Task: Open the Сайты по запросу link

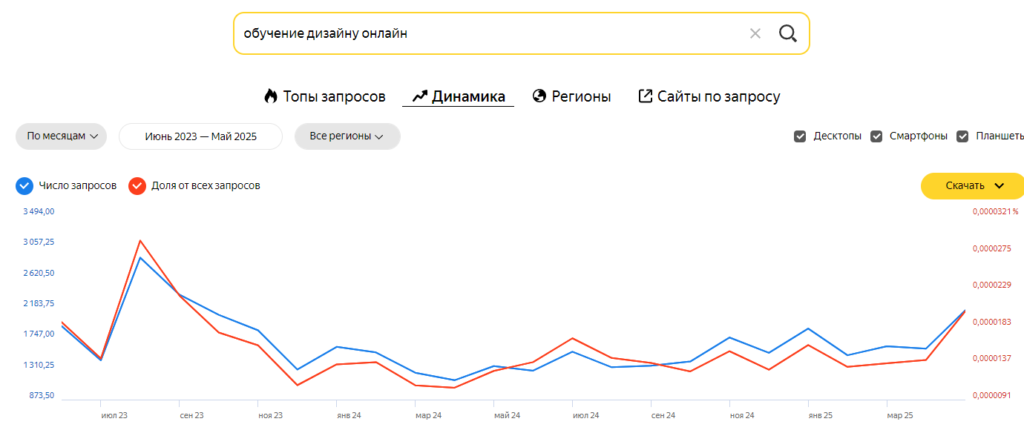Action: coord(718,97)
